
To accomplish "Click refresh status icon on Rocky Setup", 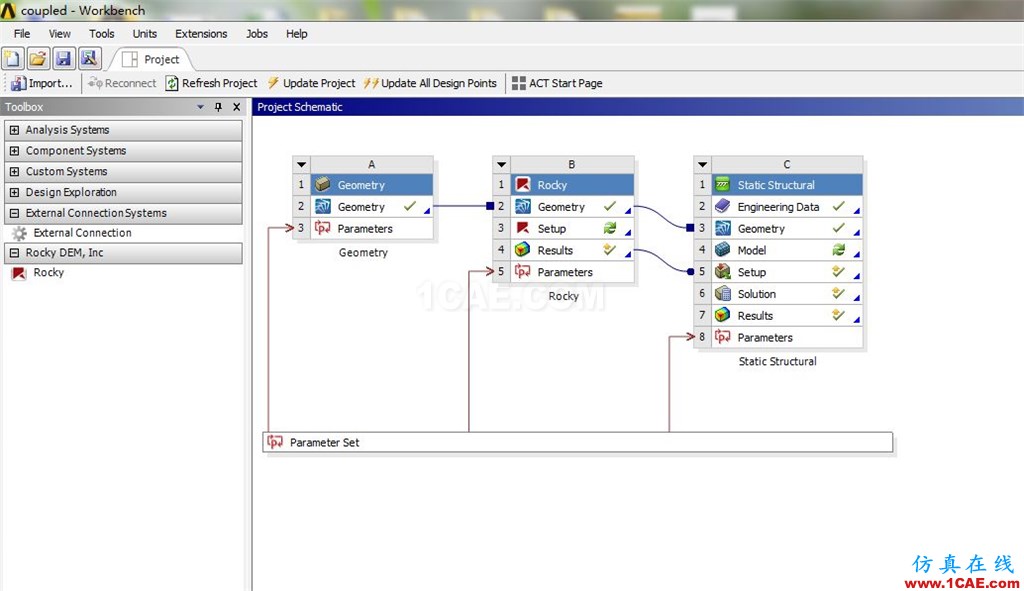I will tap(610, 228).
